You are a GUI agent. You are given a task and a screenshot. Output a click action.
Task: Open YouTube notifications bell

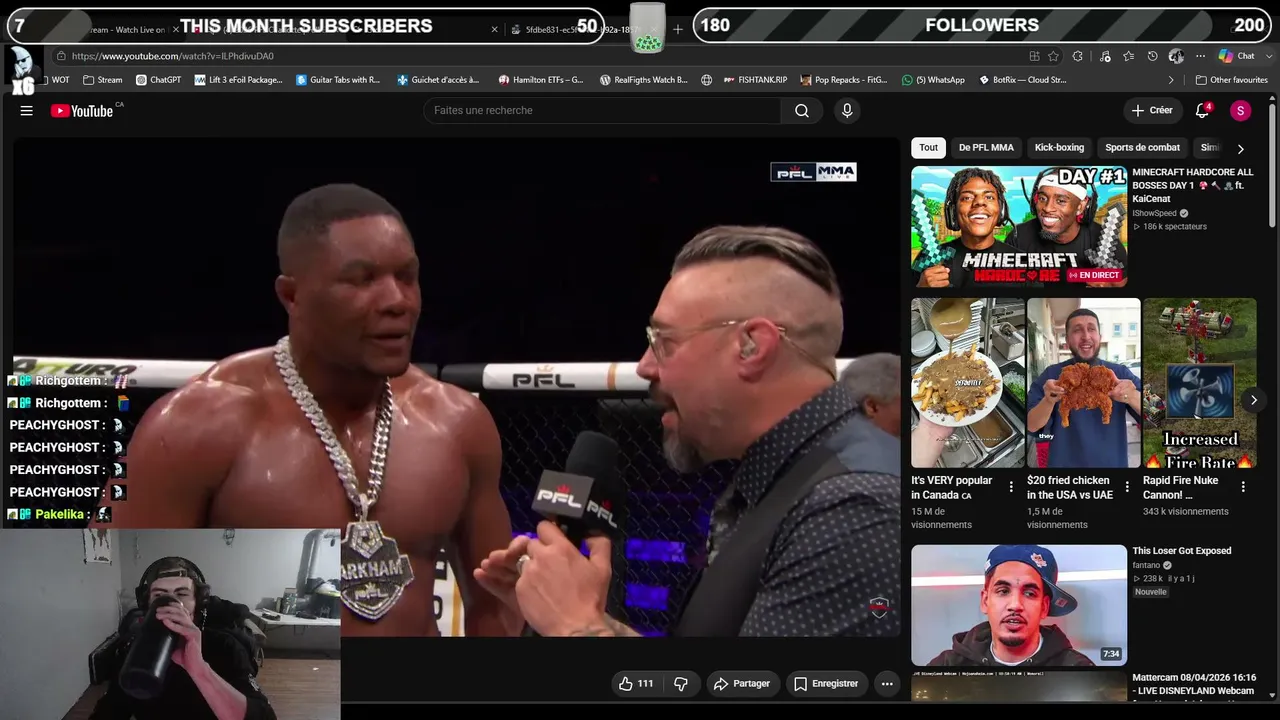[1203, 111]
